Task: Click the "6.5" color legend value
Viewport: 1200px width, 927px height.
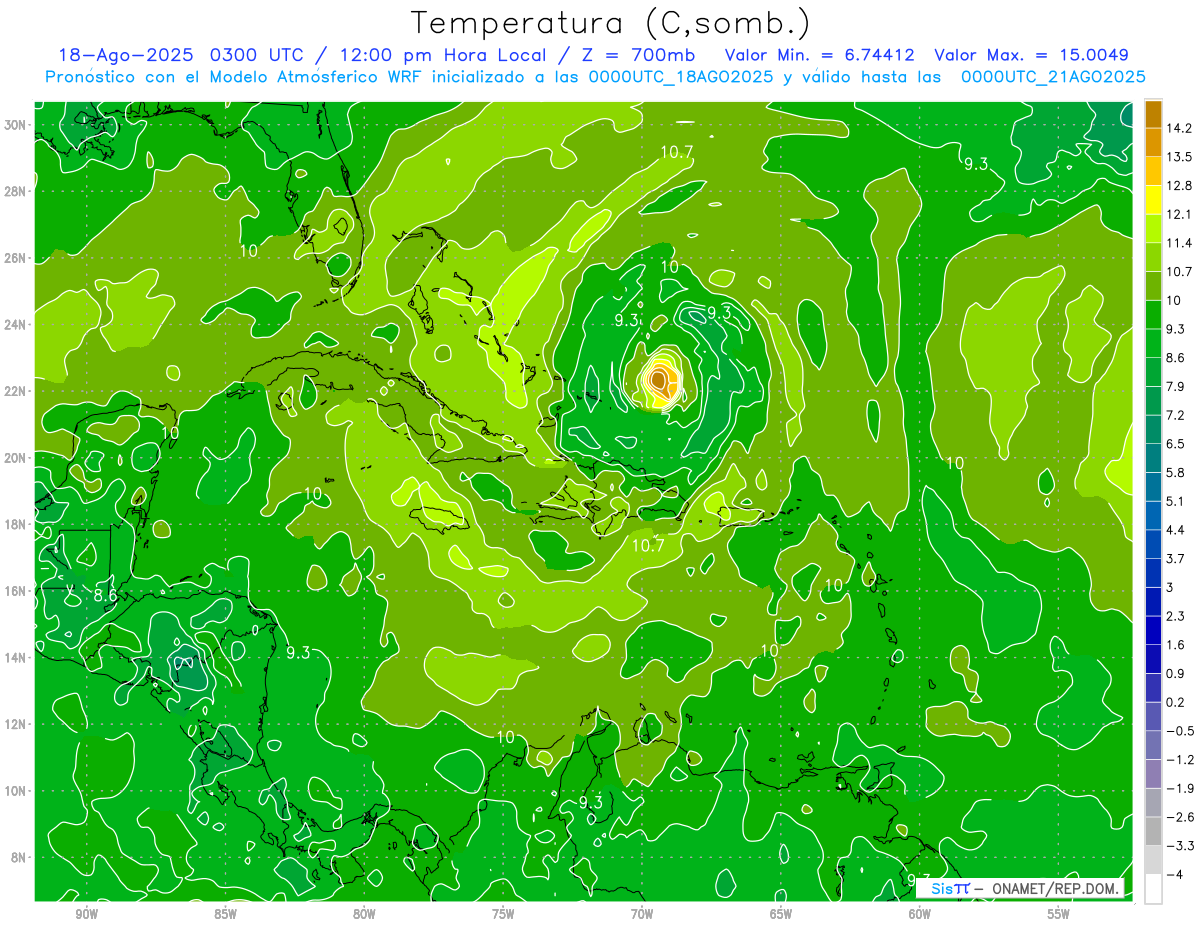Action: [x=1175, y=443]
